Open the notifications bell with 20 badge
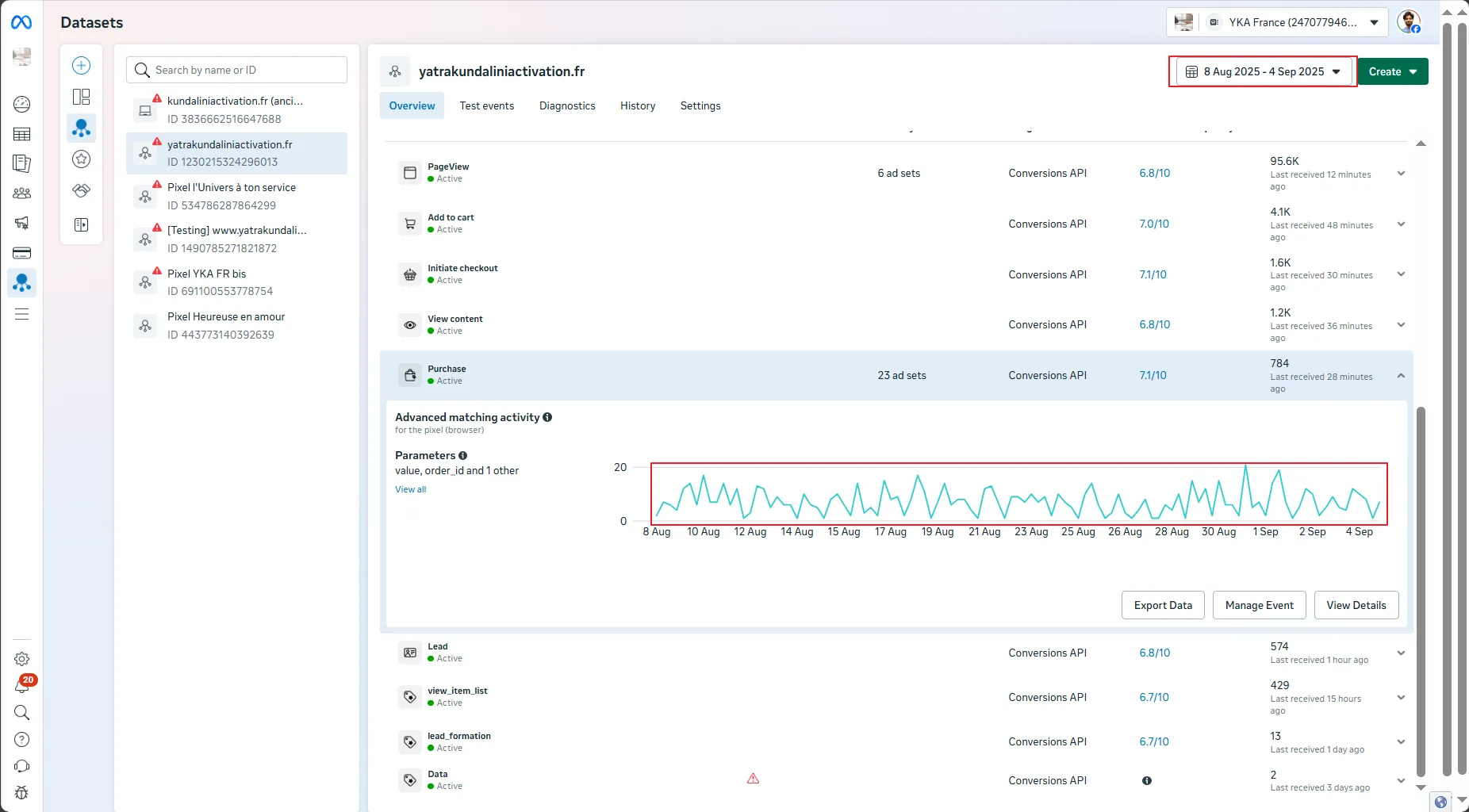Screen dimensions: 1469x812 pos(22,685)
